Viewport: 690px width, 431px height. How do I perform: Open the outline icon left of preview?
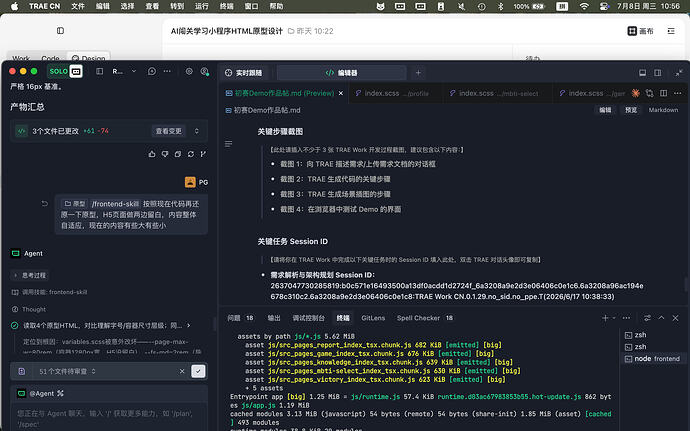(228, 144)
